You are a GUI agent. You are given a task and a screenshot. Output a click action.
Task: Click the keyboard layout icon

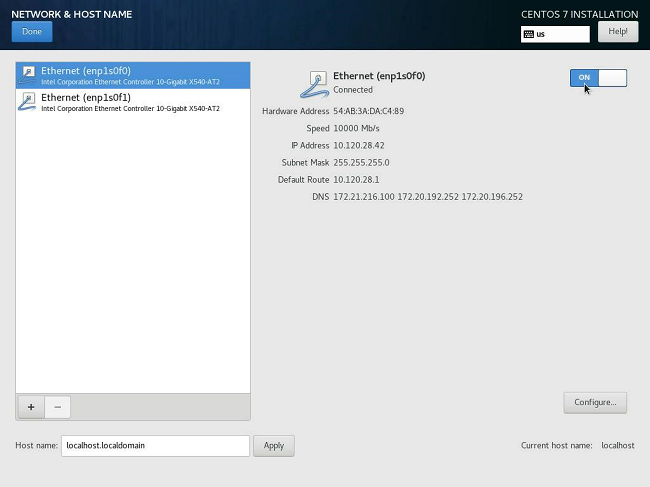tap(528, 34)
